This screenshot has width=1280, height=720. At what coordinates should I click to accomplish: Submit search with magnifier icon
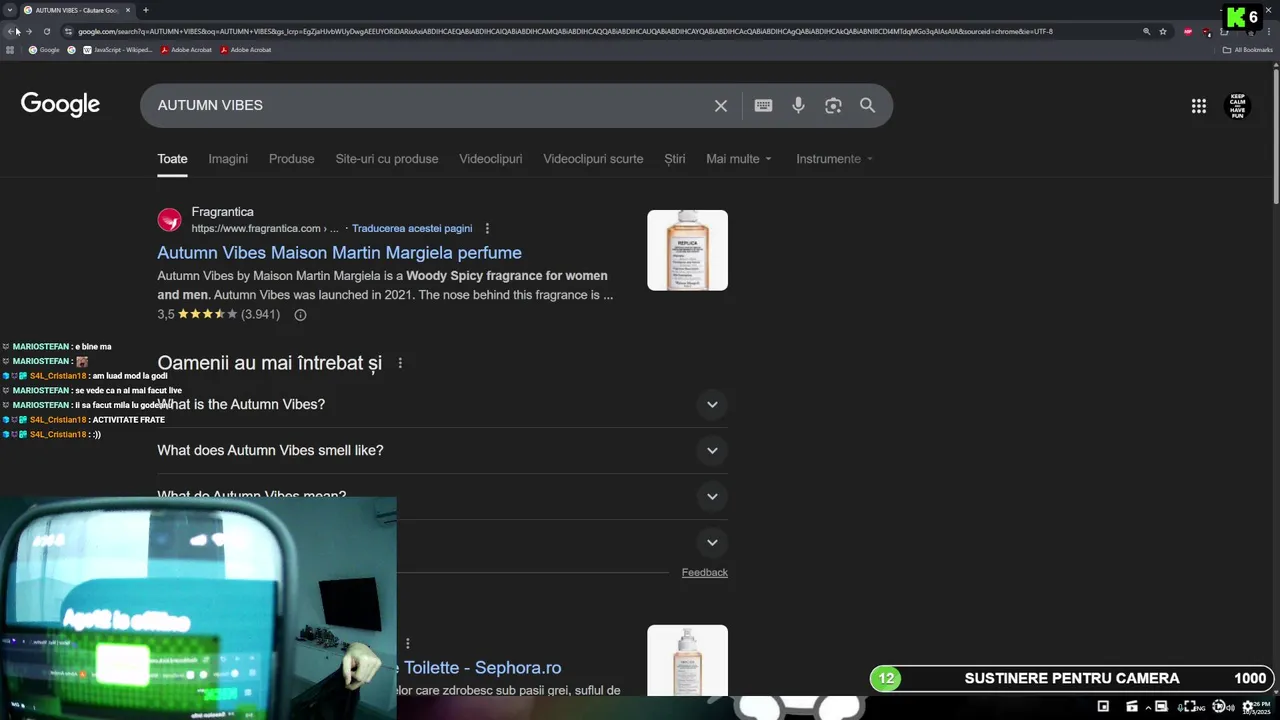coord(867,105)
